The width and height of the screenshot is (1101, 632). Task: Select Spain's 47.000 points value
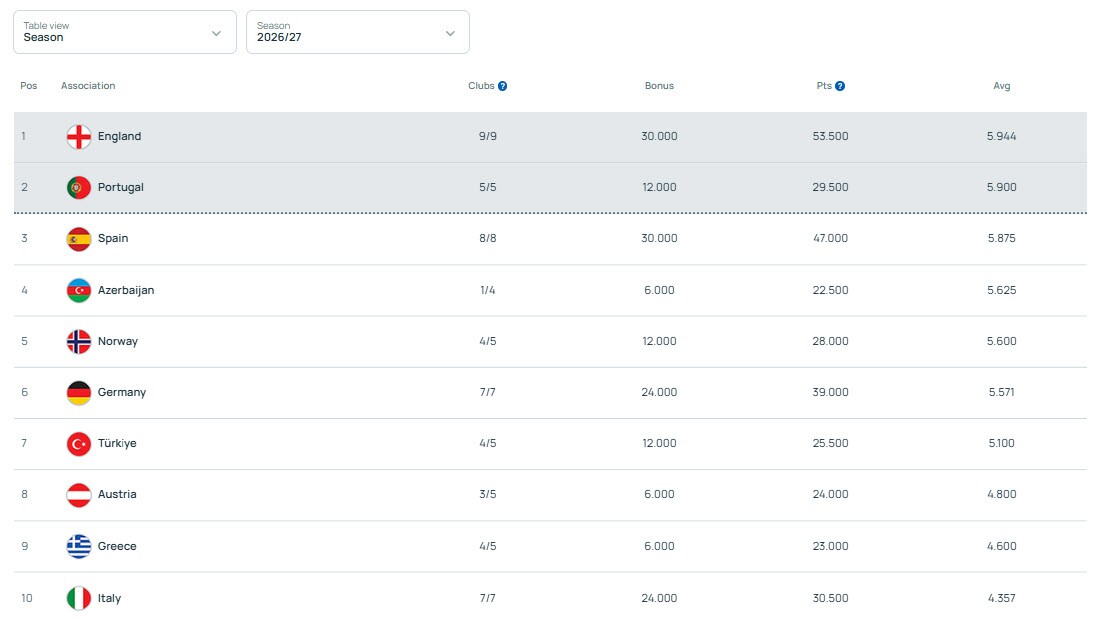[x=831, y=238]
